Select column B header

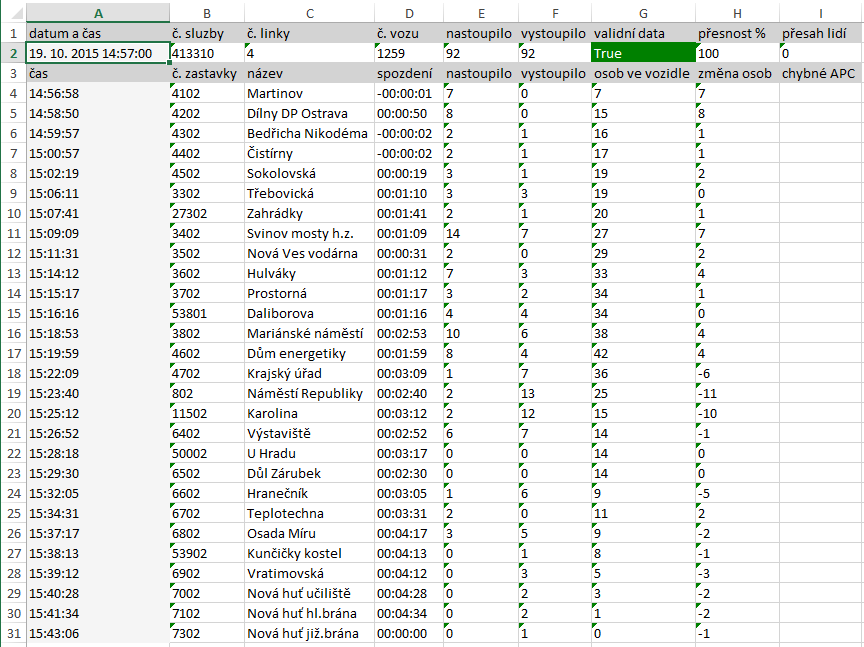point(207,13)
